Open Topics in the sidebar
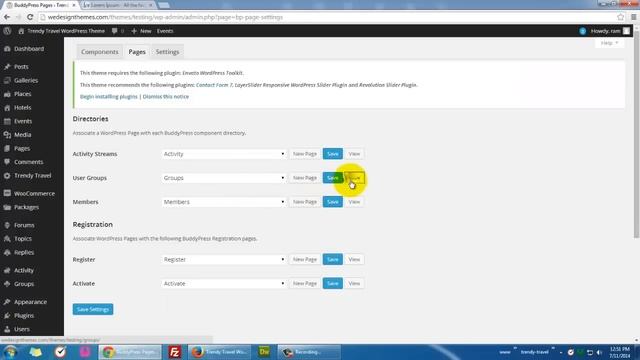Image resolution: width=640 pixels, height=360 pixels. point(23,239)
